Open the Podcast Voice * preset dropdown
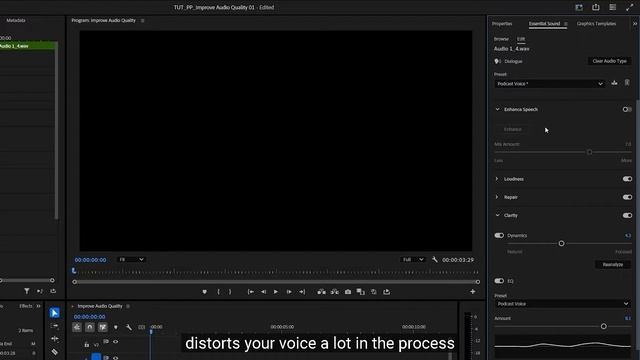This screenshot has height=360, width=640. pos(549,84)
